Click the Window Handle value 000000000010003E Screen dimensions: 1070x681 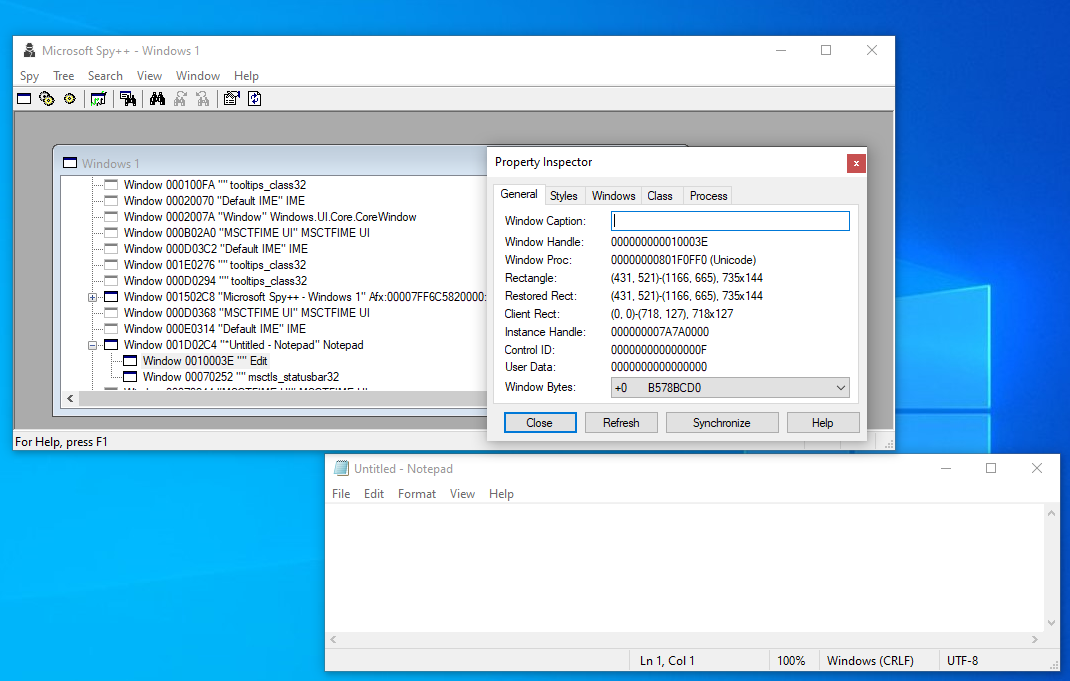pos(659,242)
